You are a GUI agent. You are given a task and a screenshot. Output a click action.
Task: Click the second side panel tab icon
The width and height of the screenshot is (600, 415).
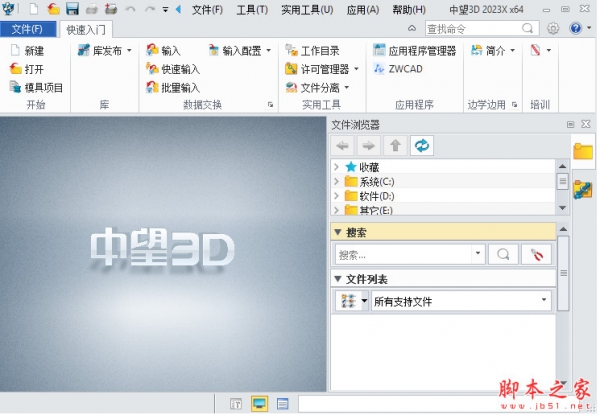coord(583,189)
